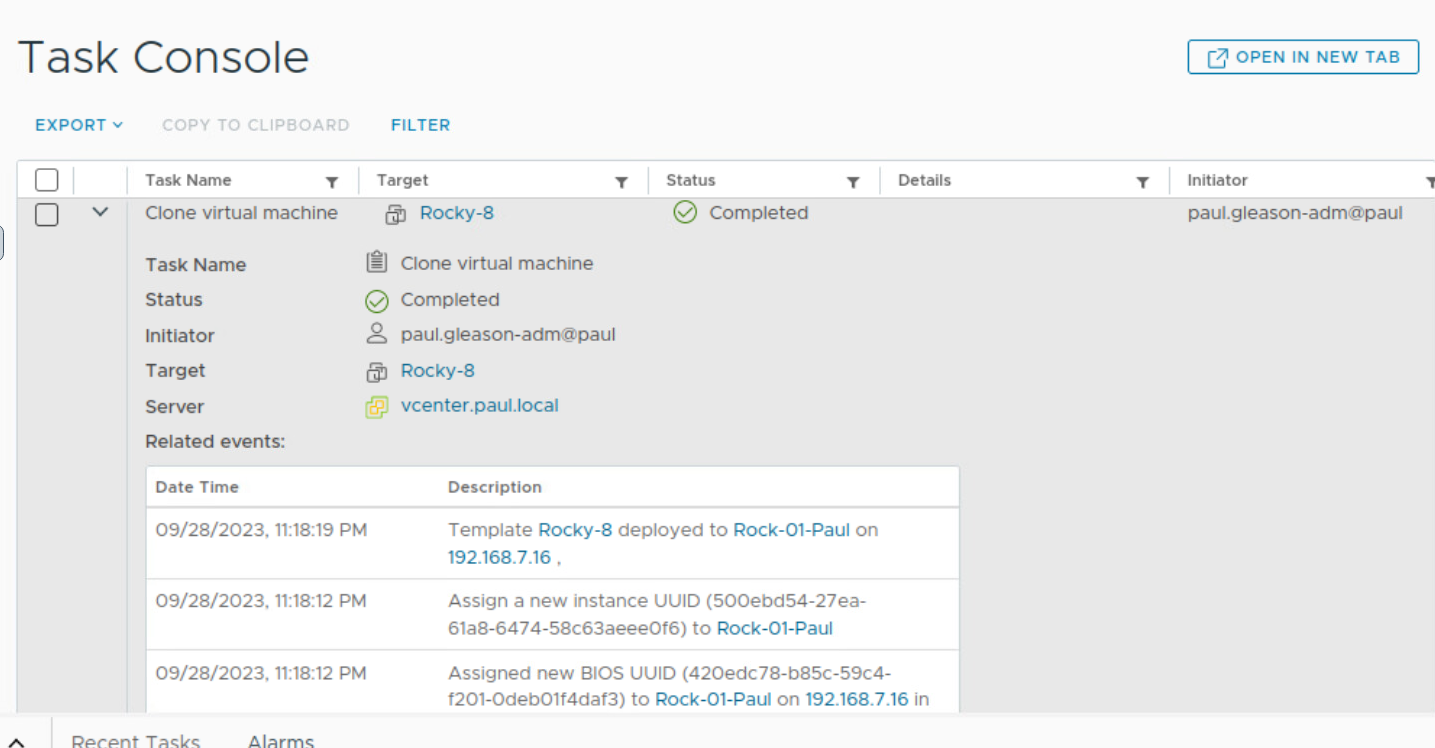Switch to the Recent Tasks tab
1435x748 pixels.
136,741
